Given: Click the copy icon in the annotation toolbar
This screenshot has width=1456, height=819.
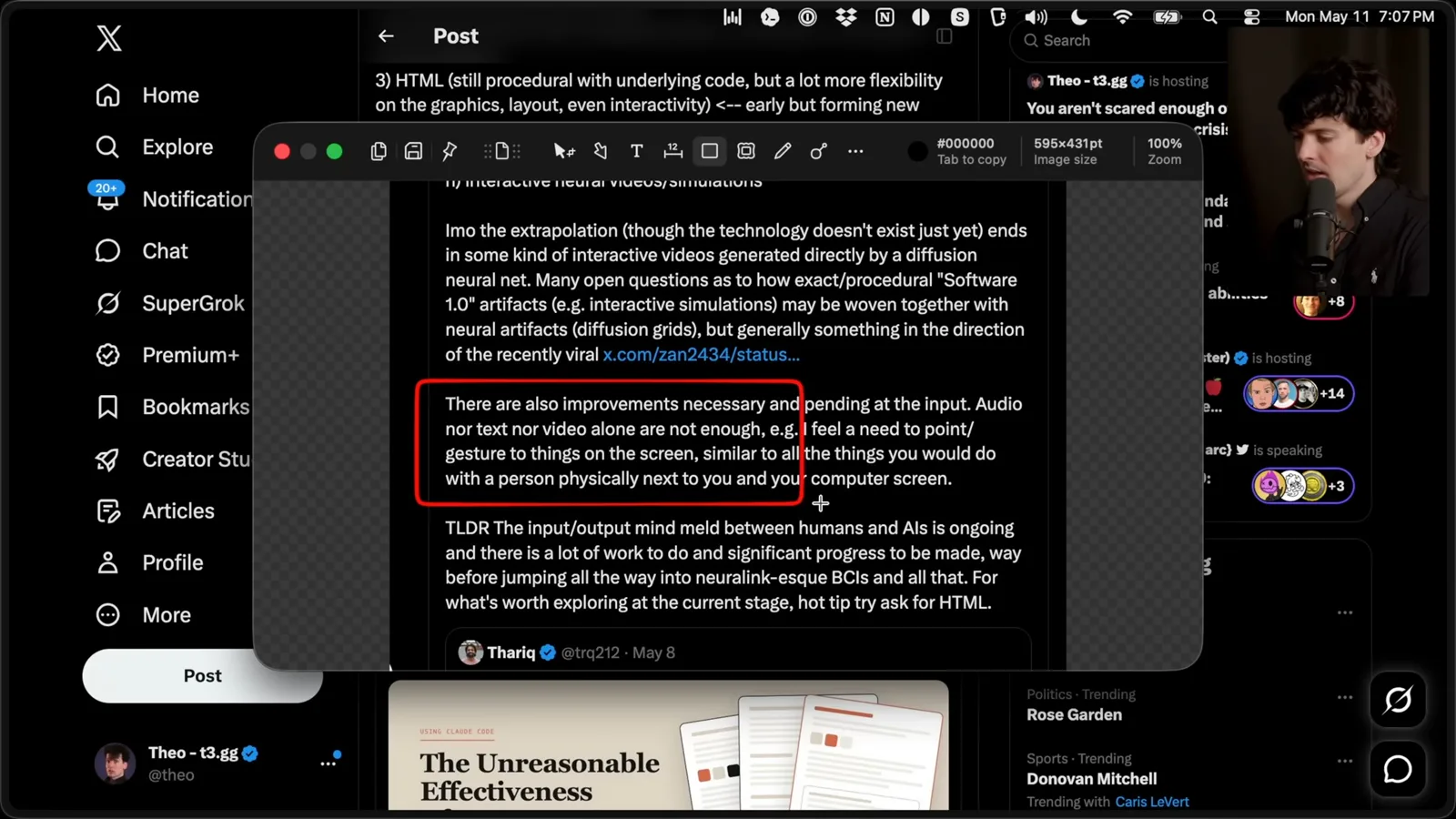Looking at the screenshot, I should point(379,151).
